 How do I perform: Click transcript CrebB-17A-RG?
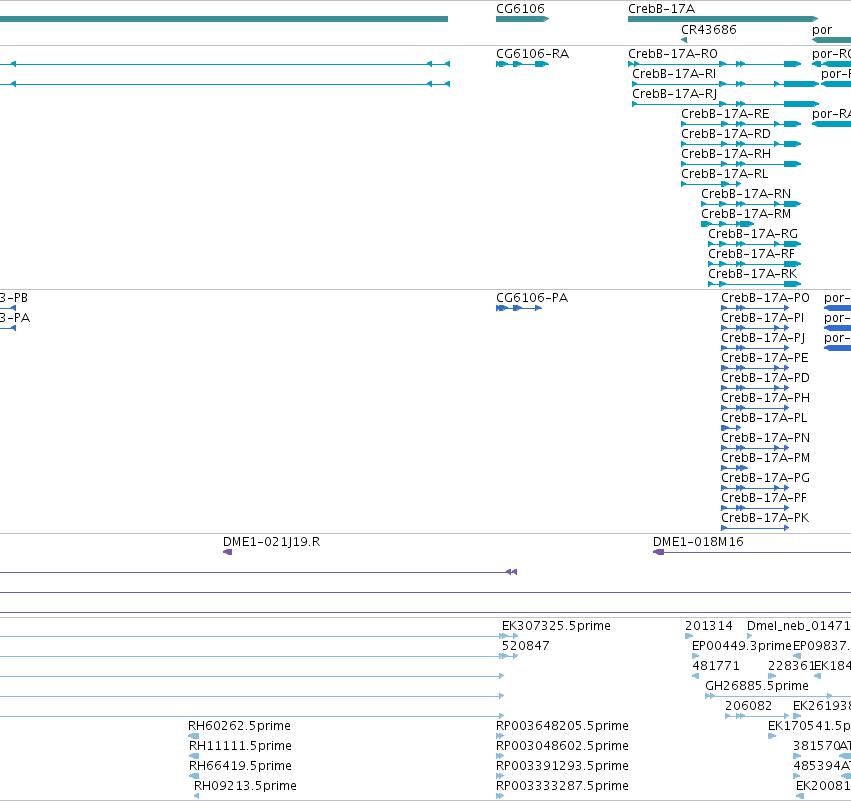[753, 234]
